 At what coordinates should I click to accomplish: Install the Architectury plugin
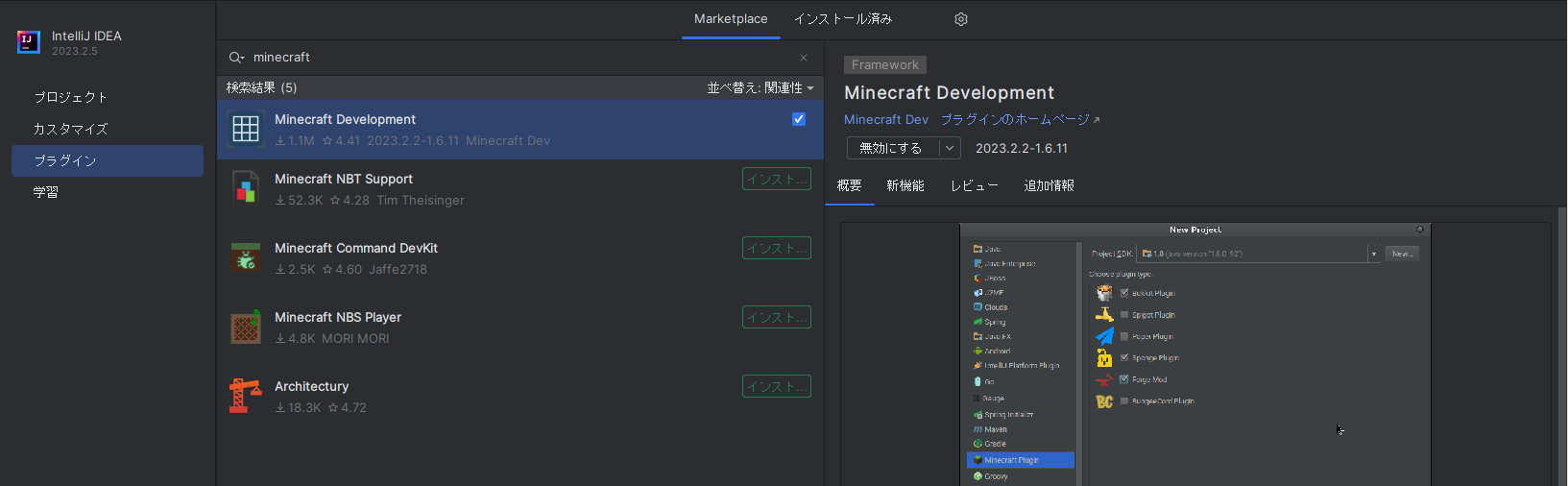click(x=777, y=386)
